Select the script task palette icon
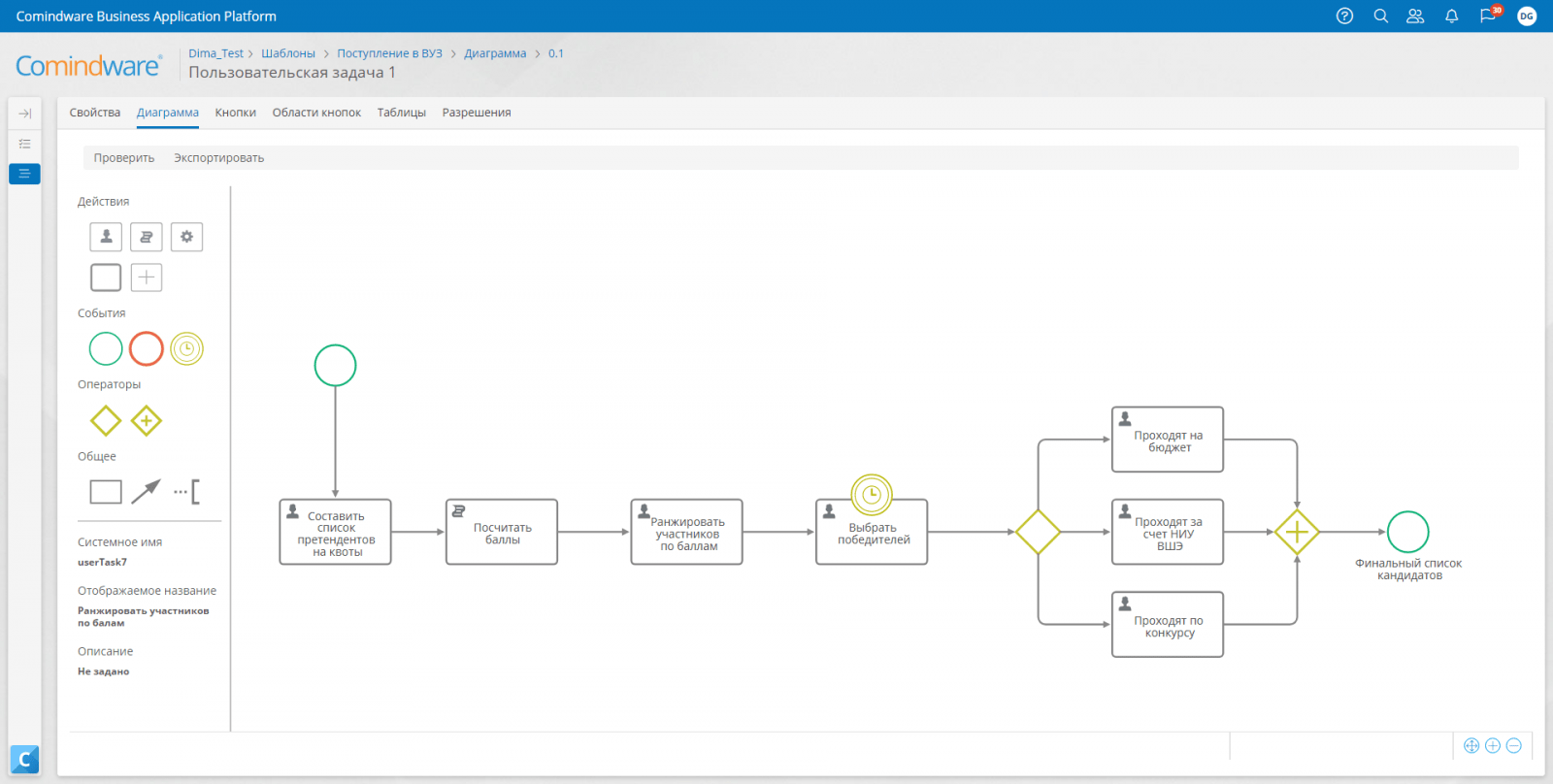 [147, 237]
